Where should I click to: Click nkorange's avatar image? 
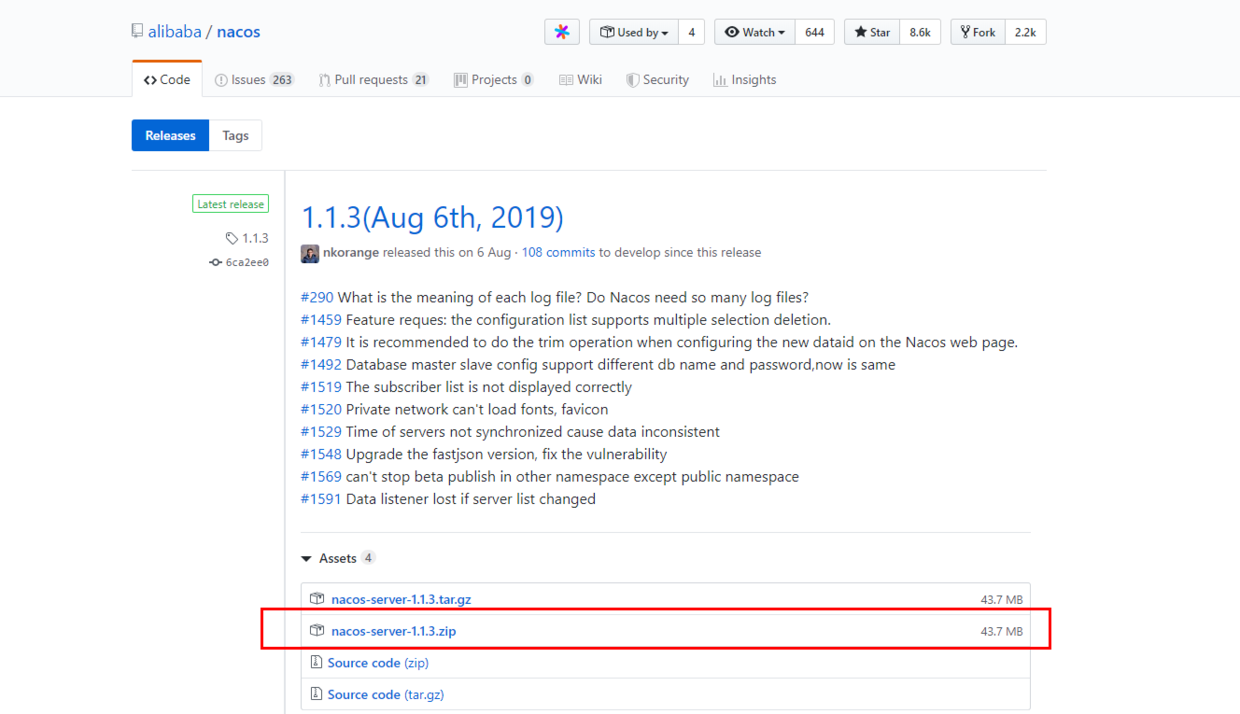[x=310, y=253]
